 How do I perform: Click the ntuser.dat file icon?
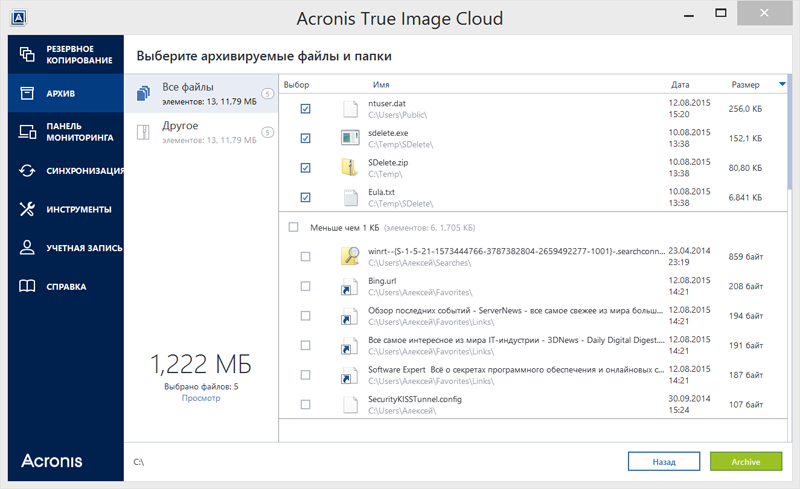(x=350, y=109)
